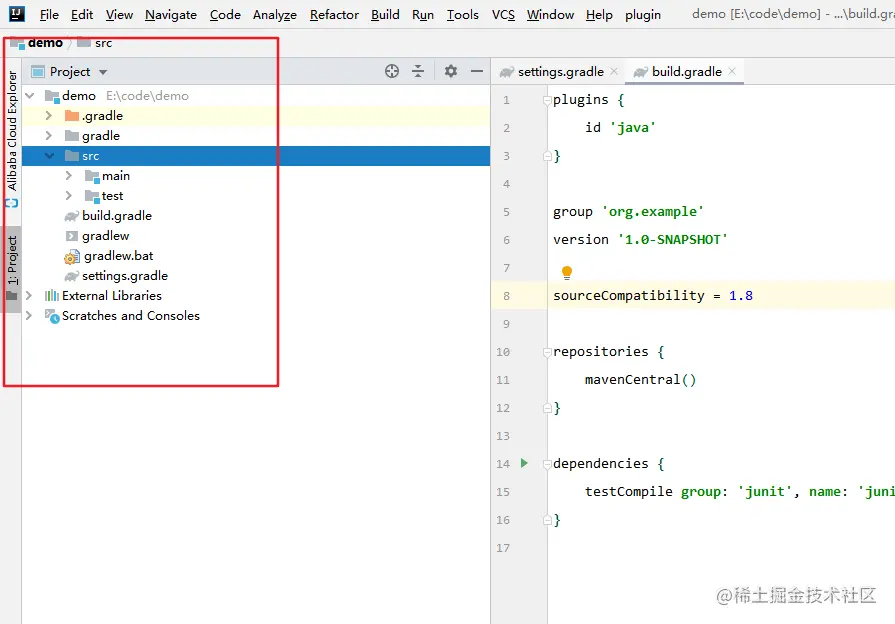Hide the Project panel with minus icon
Image resolution: width=895 pixels, height=624 pixels.
pyautogui.click(x=477, y=71)
